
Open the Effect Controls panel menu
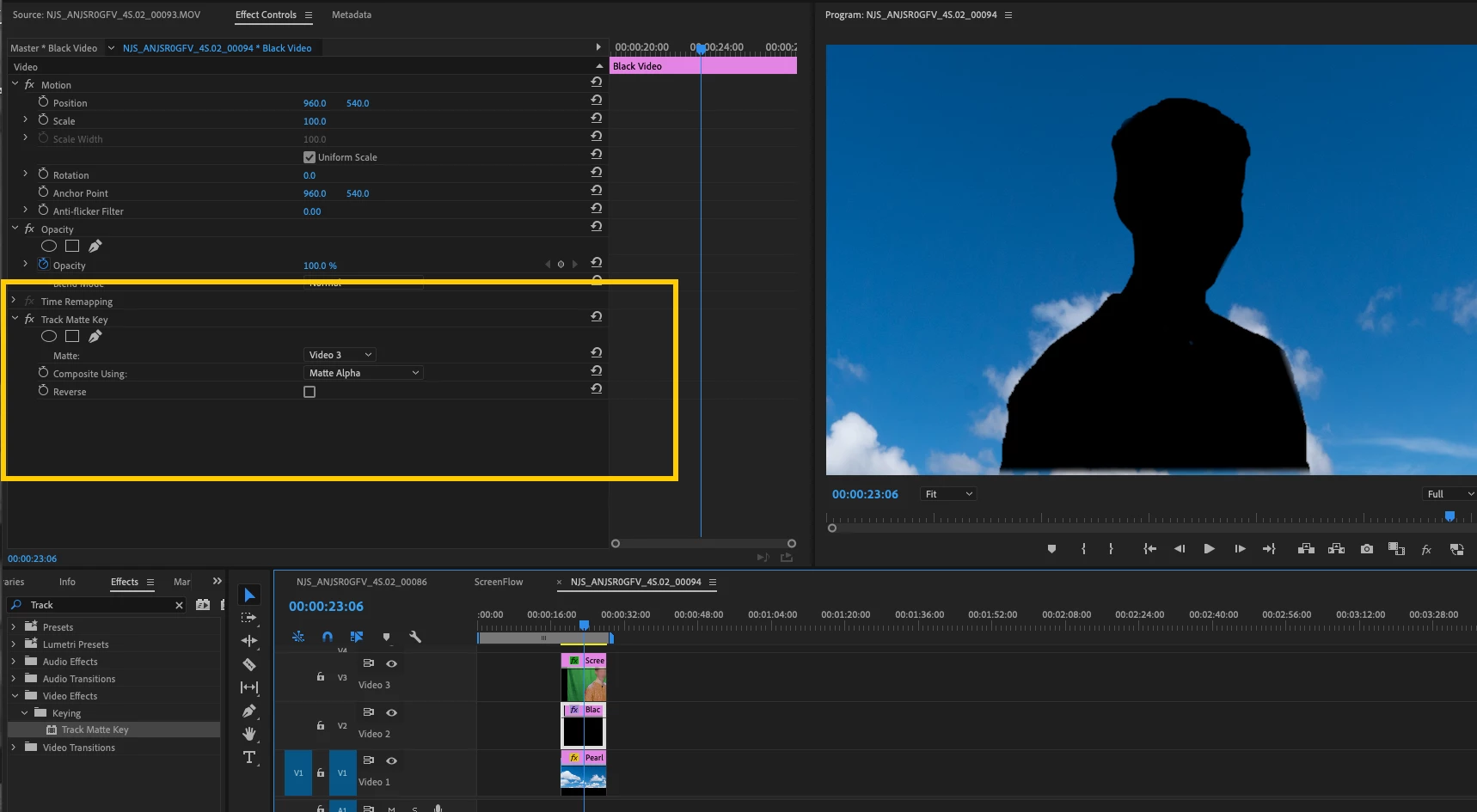tap(309, 15)
